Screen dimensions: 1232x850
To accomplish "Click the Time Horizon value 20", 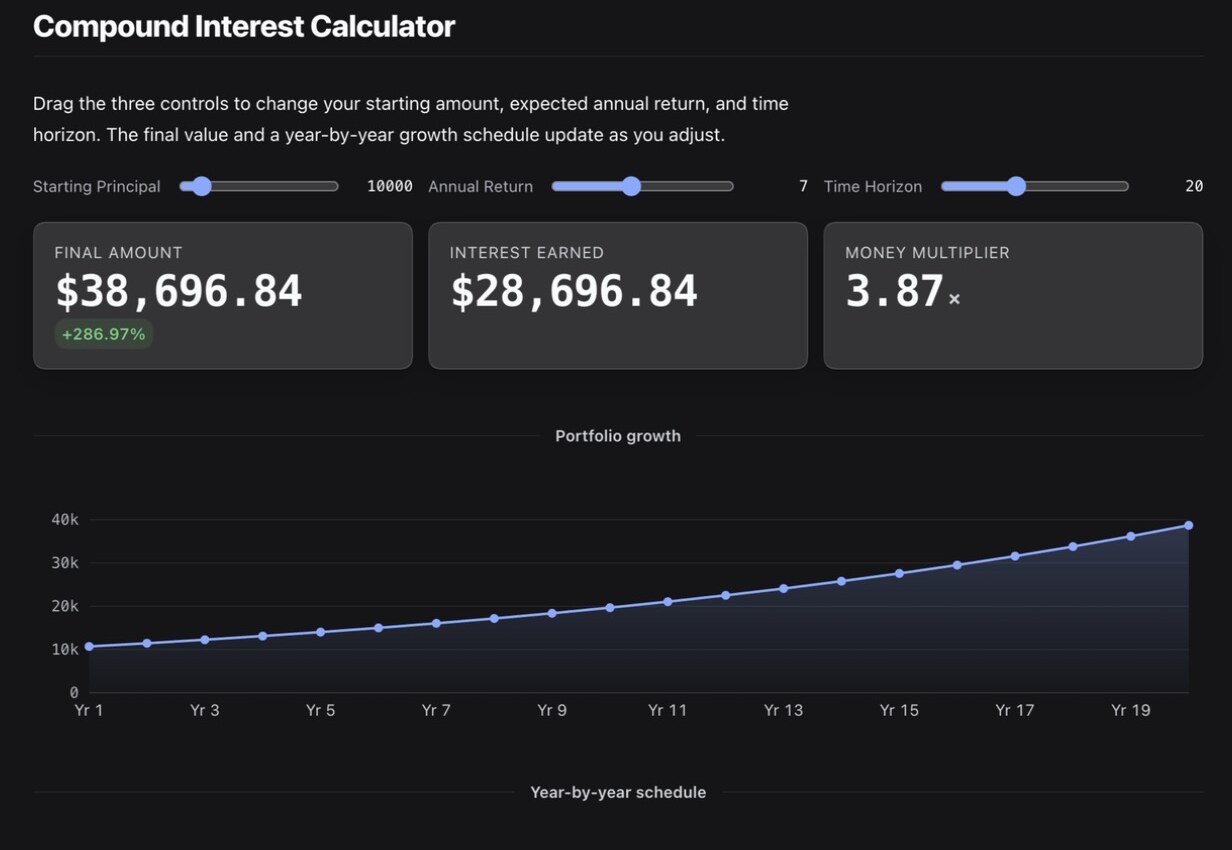I will coord(1194,186).
